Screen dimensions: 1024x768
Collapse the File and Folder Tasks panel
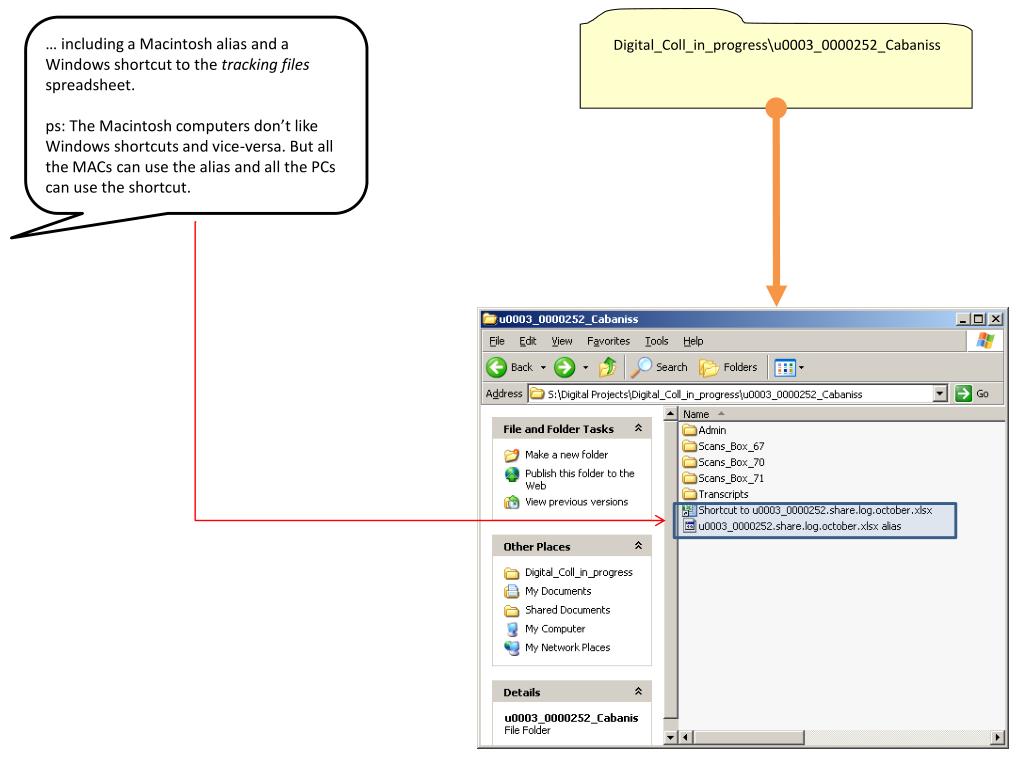tap(638, 428)
